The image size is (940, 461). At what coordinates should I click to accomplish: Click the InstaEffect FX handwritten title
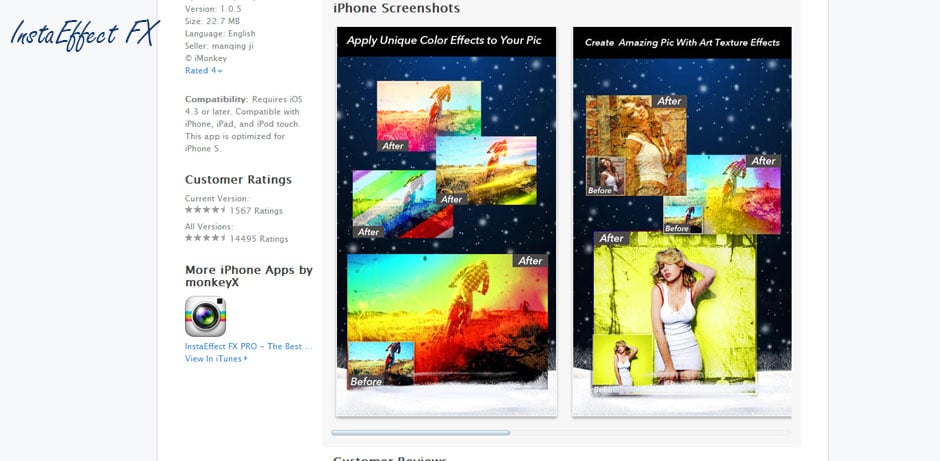pyautogui.click(x=85, y=34)
